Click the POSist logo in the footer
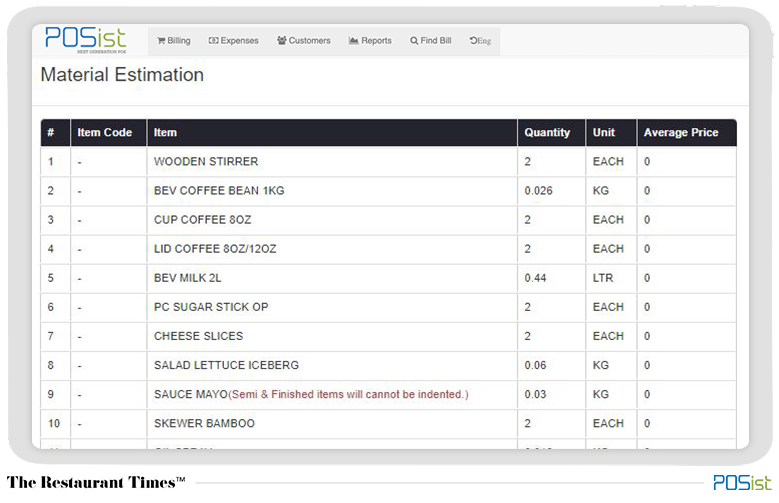This screenshot has width=779, height=503. tap(742, 483)
